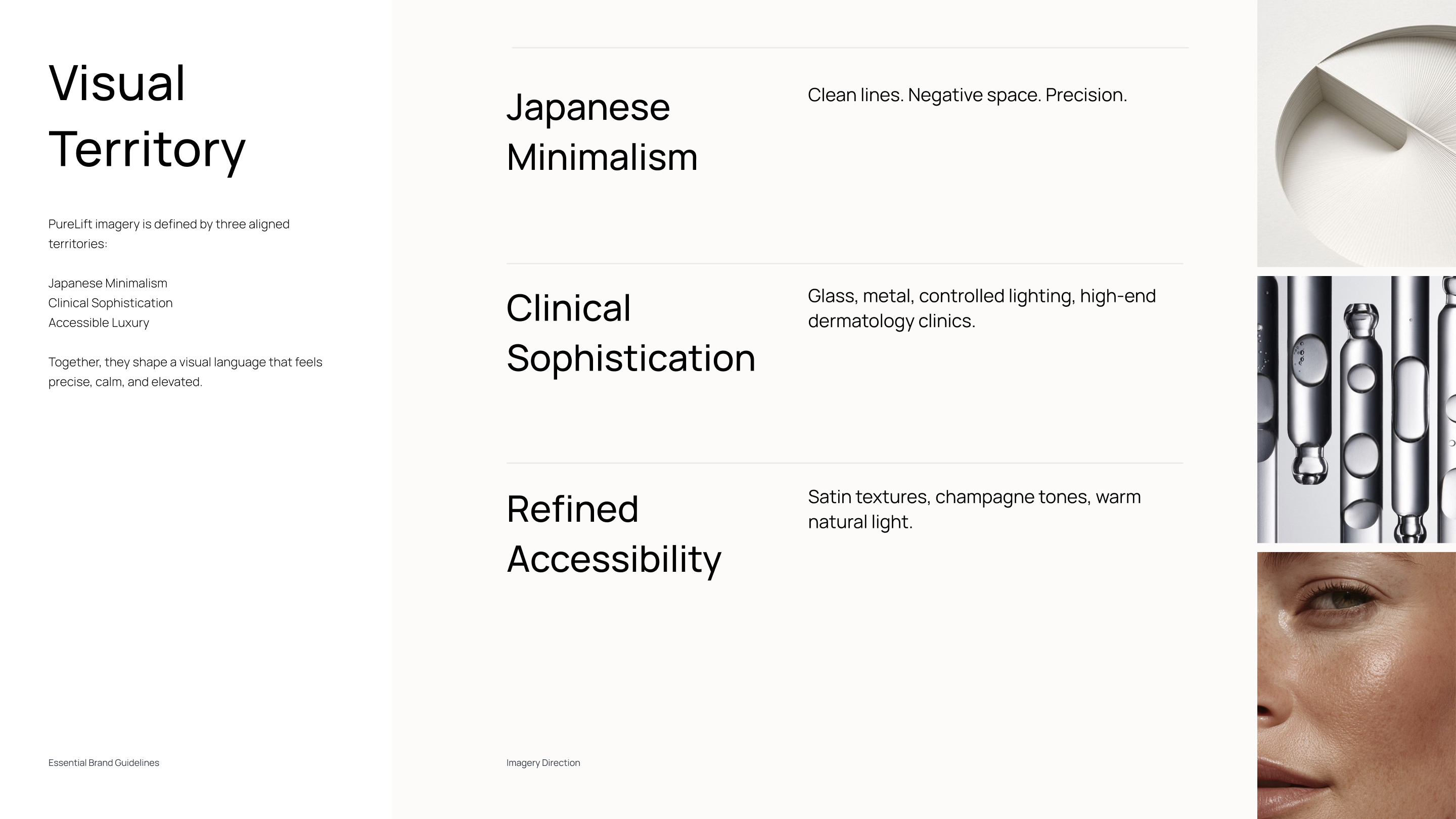Click the top divider line above "Japanese Minimalism" heading
Screen dimensions: 1456x819
tap(849, 48)
